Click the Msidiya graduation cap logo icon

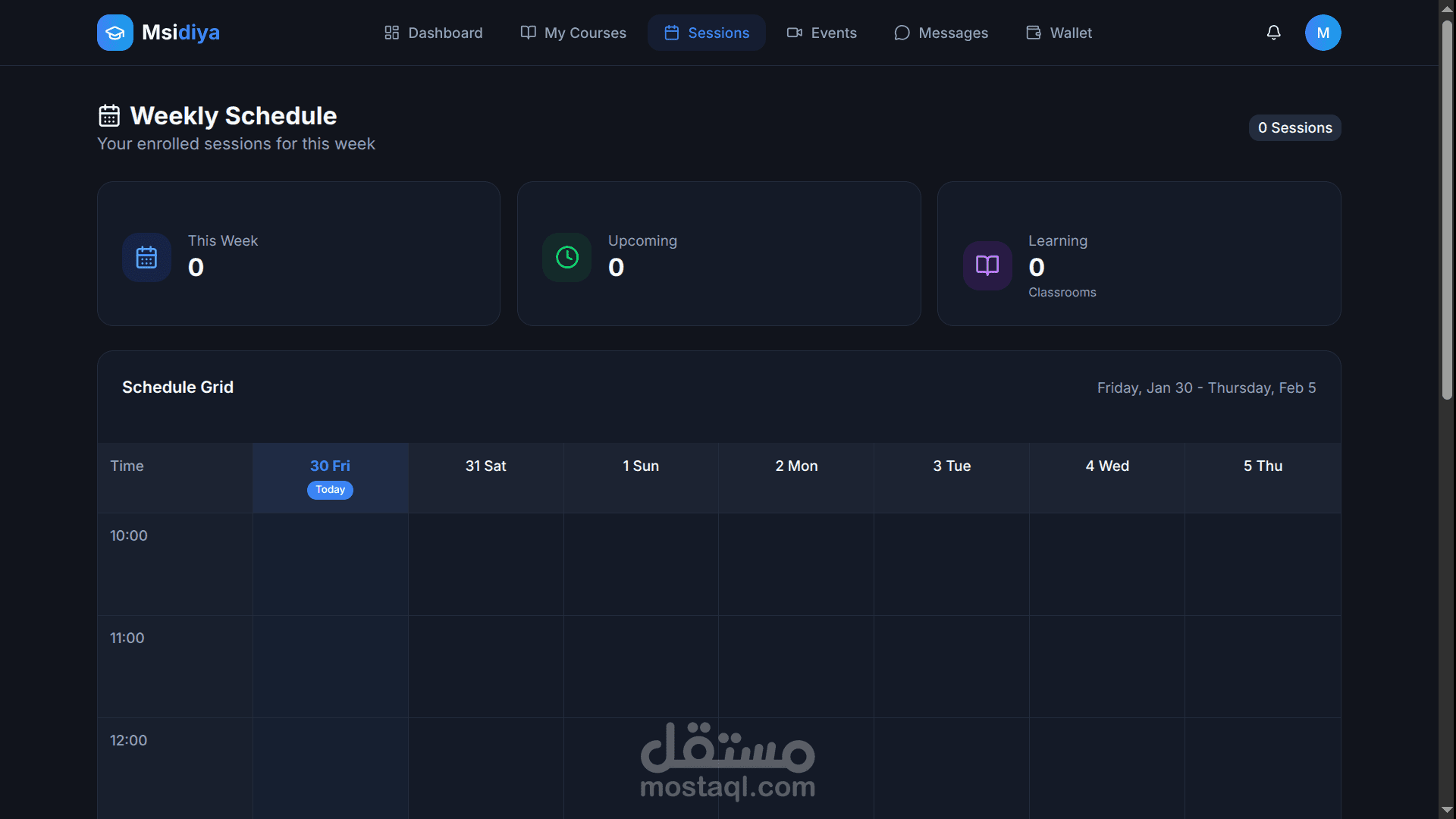pyautogui.click(x=115, y=33)
